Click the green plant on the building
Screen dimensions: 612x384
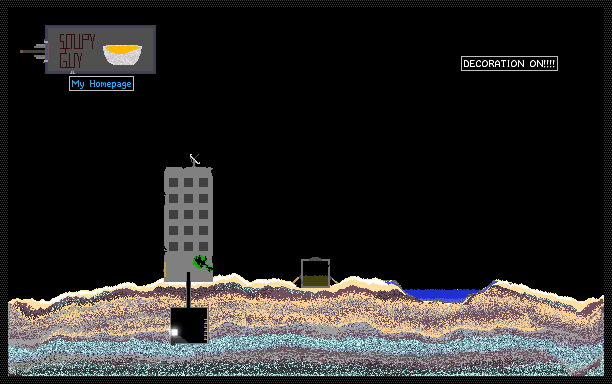click(203, 263)
